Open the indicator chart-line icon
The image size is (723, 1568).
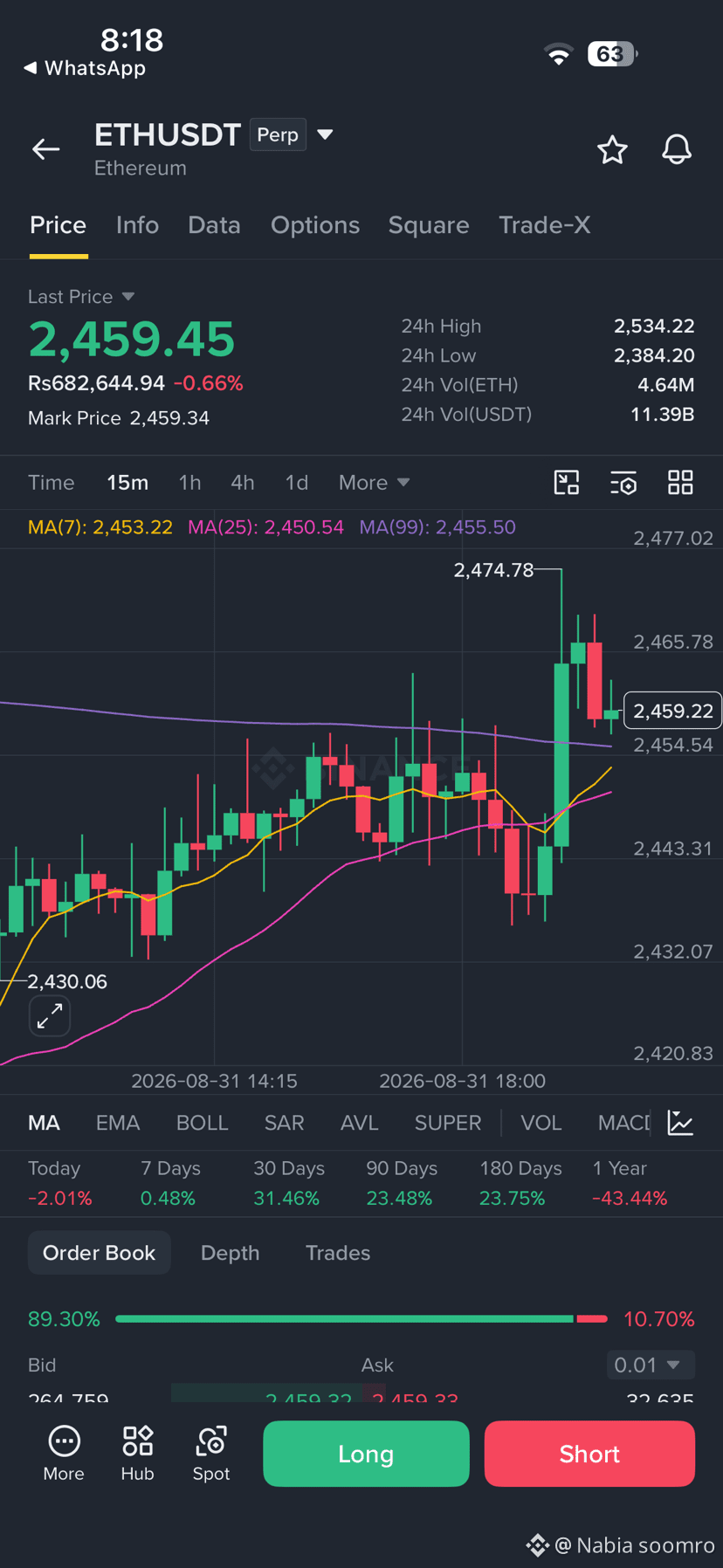tap(680, 1123)
